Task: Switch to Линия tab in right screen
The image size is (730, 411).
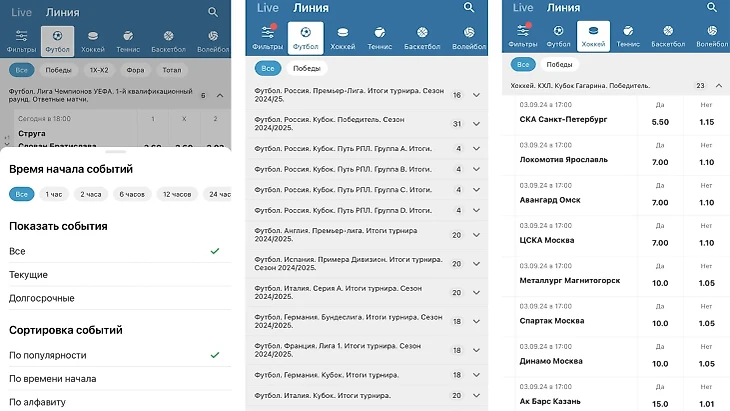Action: [563, 8]
